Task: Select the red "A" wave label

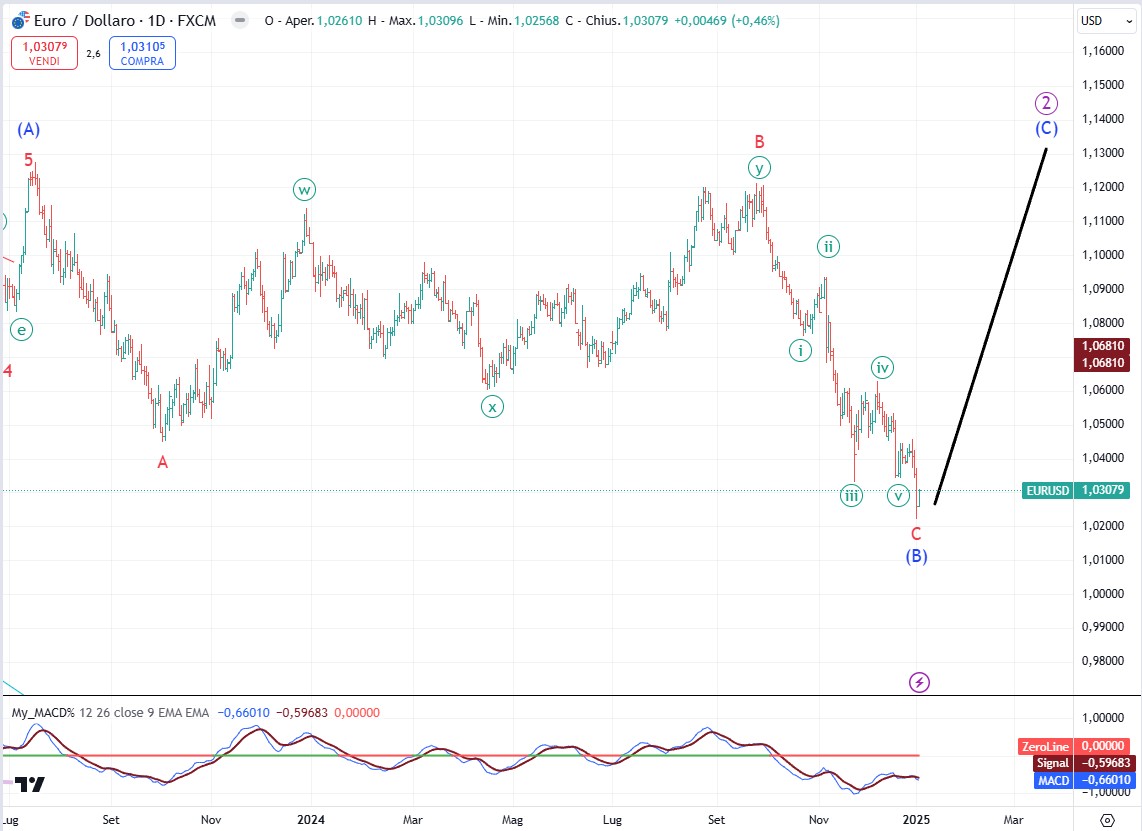Action: click(x=162, y=462)
